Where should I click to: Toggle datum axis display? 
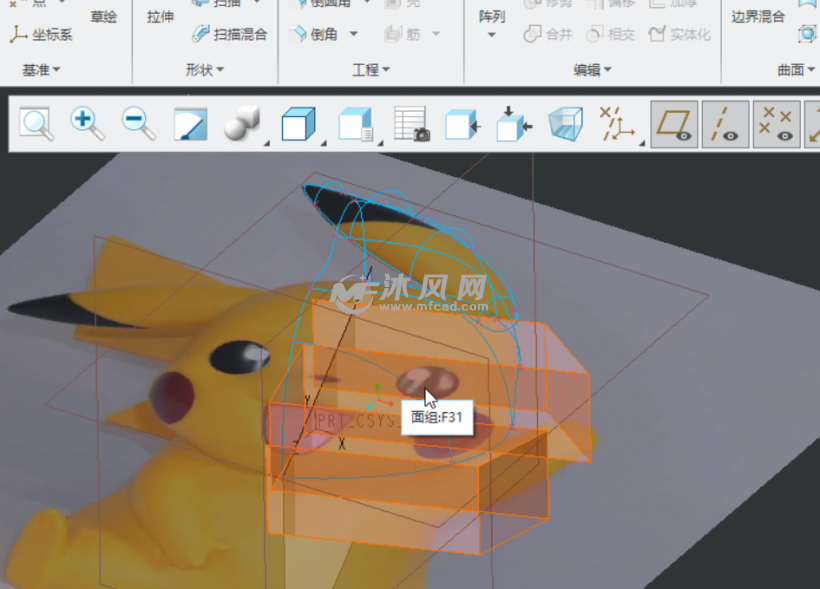tap(725, 124)
